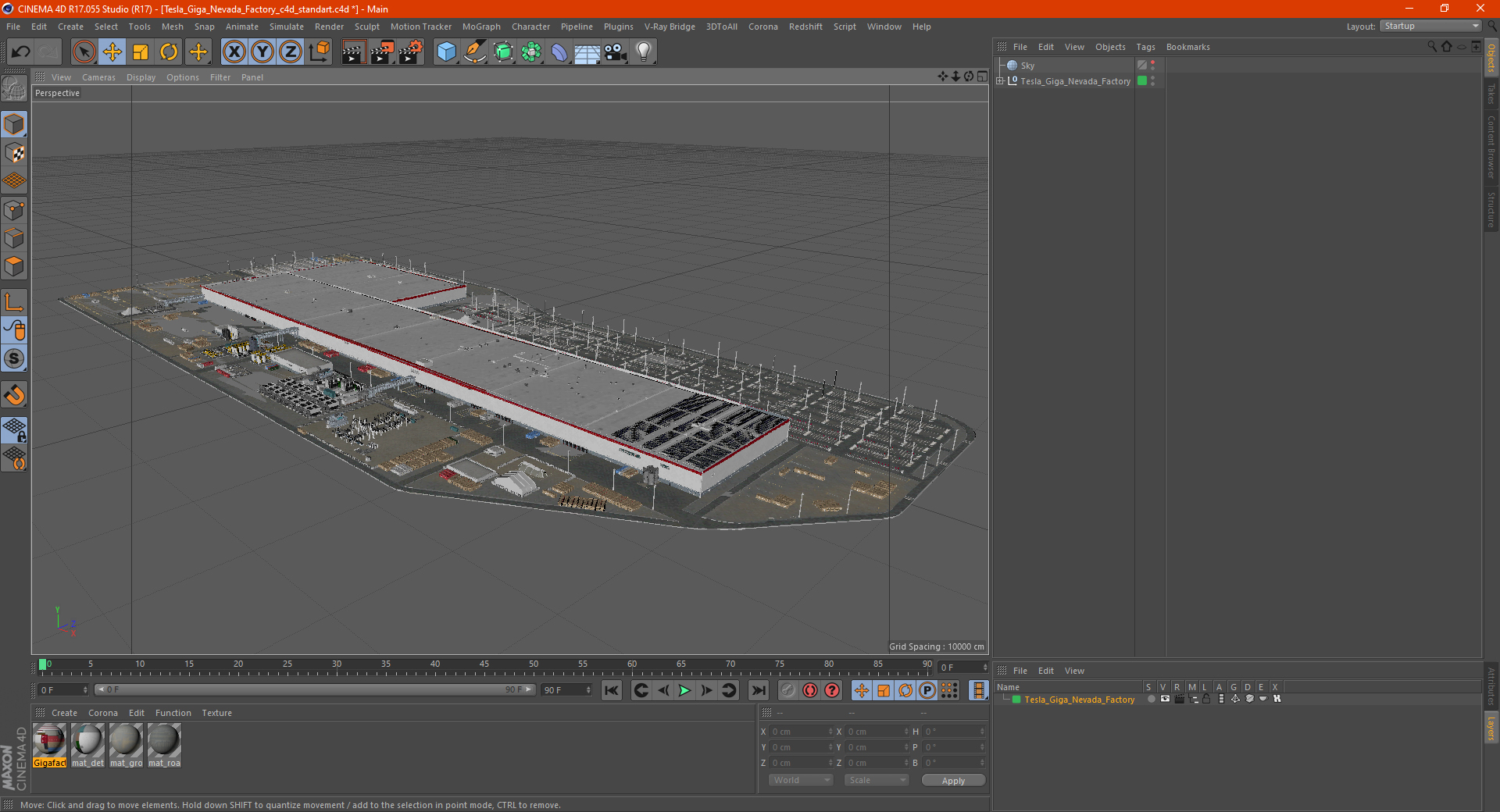
Task: Open the World coordinate dropdown
Action: pos(801,780)
